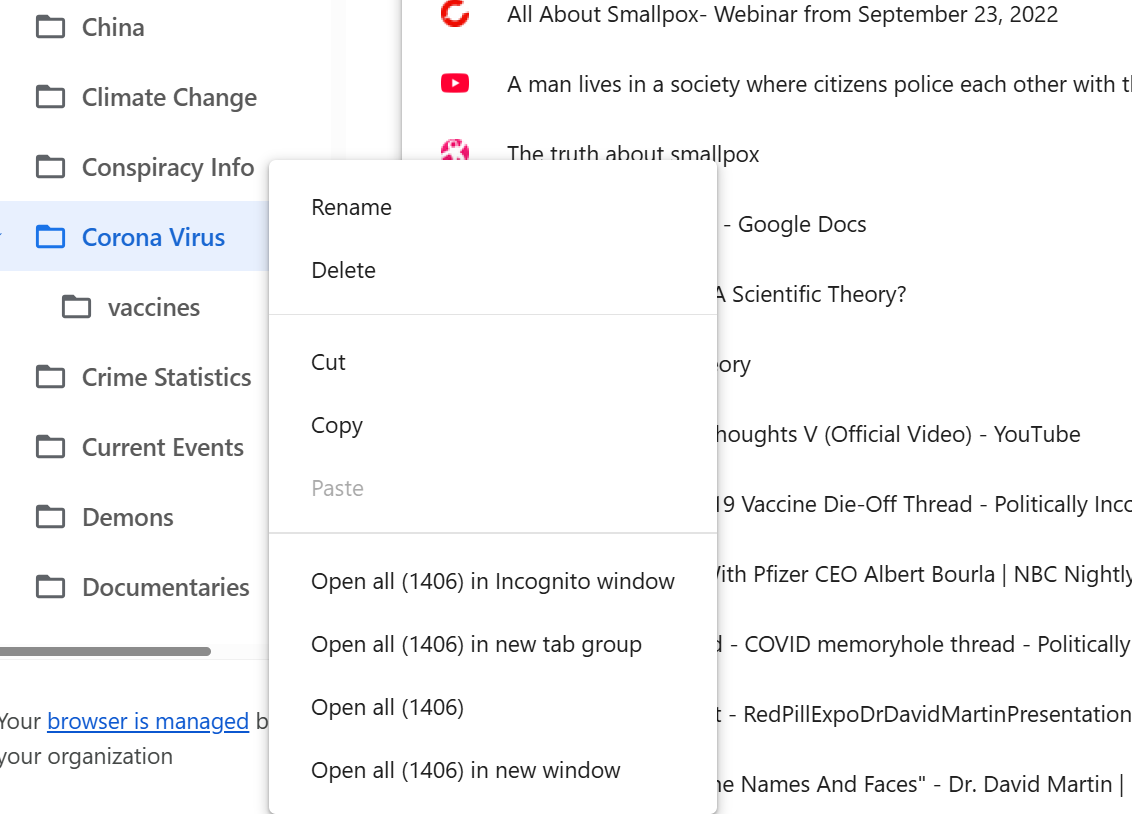Screen dimensions: 1132x814
Task: Open the 'Pfizer CEO Albert Bourla' bookmark
Action: click(924, 574)
